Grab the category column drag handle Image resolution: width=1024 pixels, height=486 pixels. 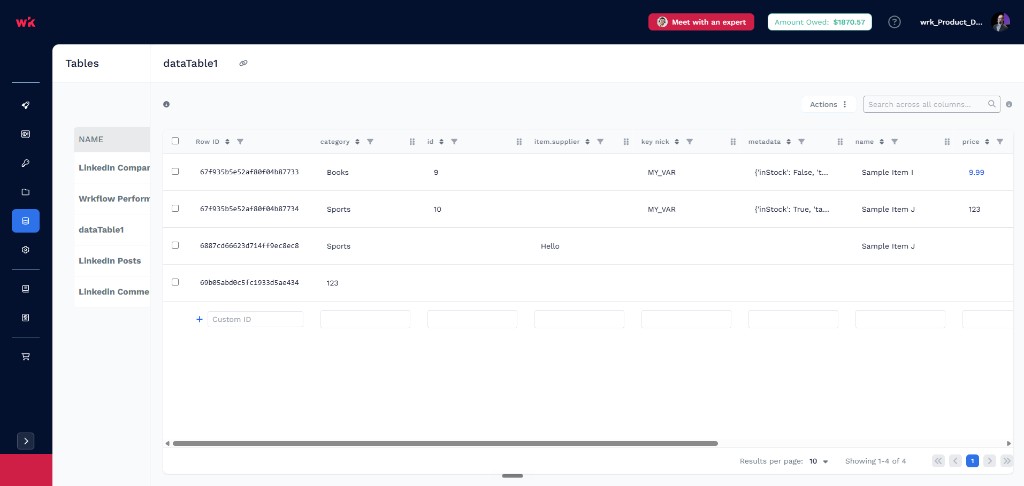(412, 142)
